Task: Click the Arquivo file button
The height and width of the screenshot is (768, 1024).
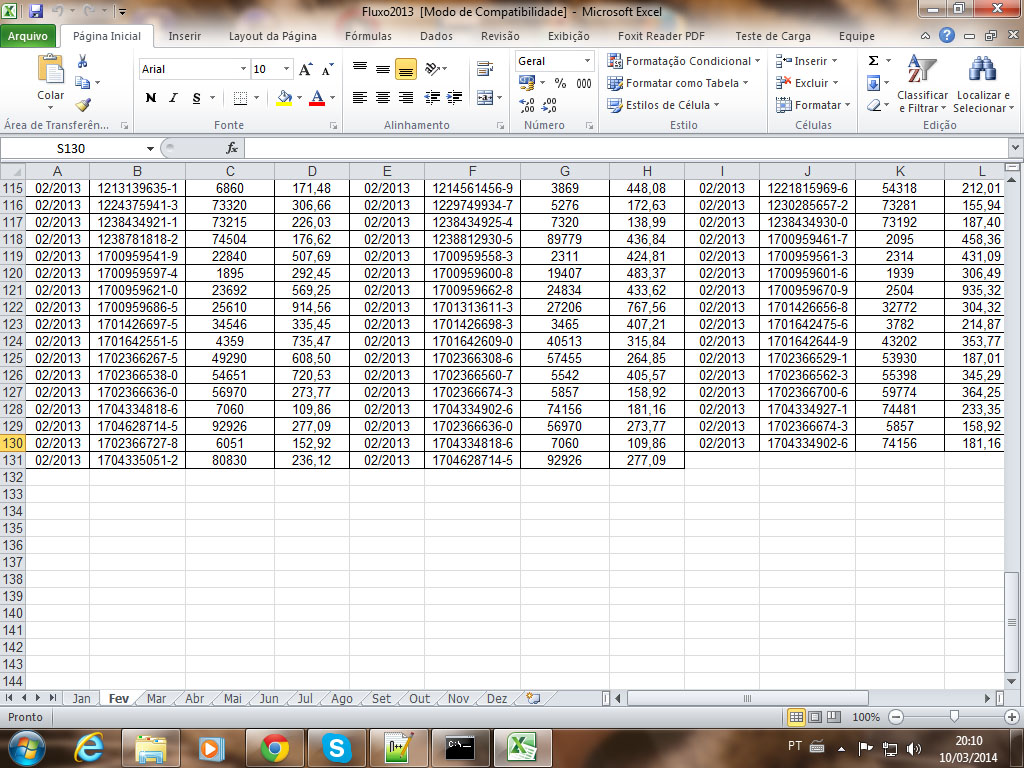Action: point(28,36)
